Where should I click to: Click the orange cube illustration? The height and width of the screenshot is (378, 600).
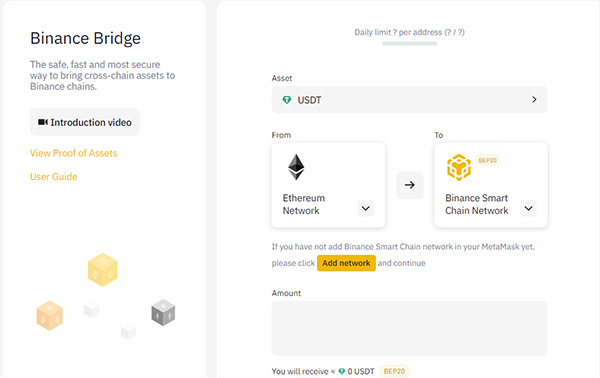[x=50, y=315]
